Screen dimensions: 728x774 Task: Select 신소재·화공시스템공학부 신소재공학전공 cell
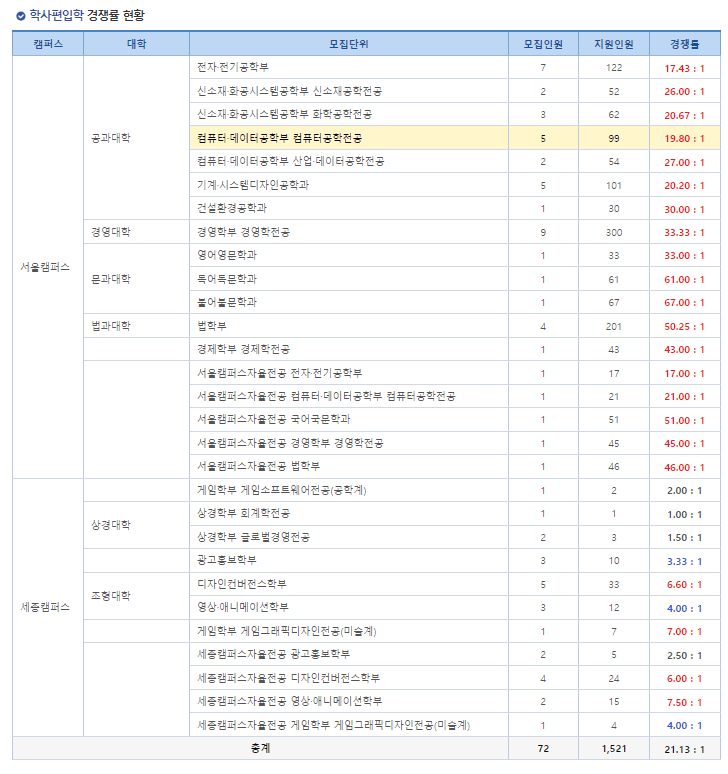349,91
